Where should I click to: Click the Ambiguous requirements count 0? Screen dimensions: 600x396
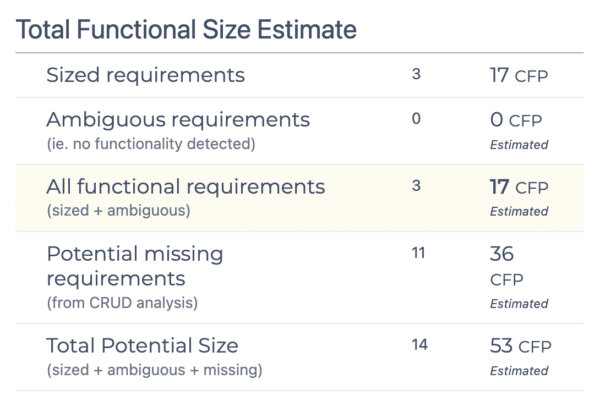416,119
